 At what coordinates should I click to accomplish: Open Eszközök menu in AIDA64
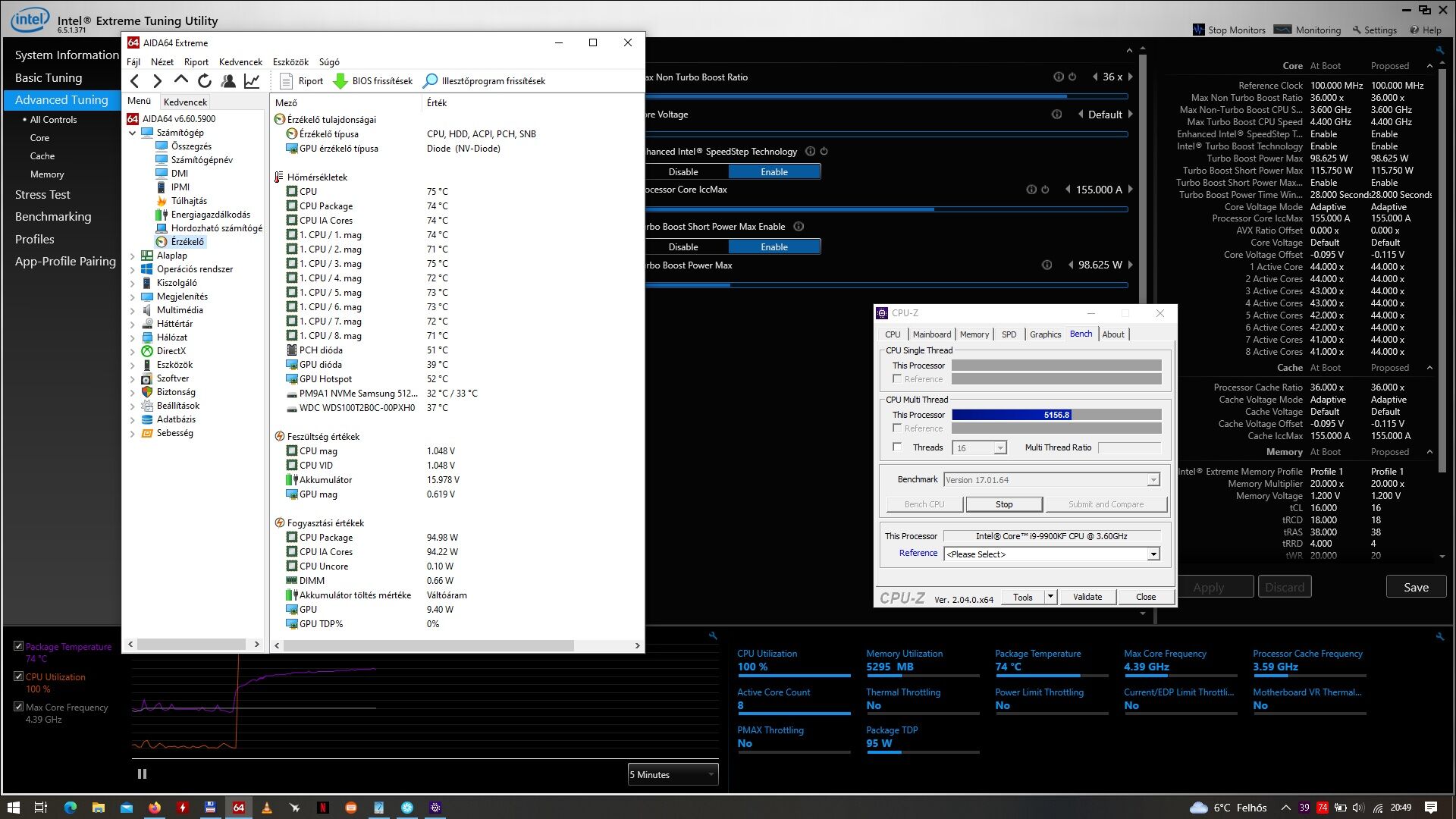290,61
